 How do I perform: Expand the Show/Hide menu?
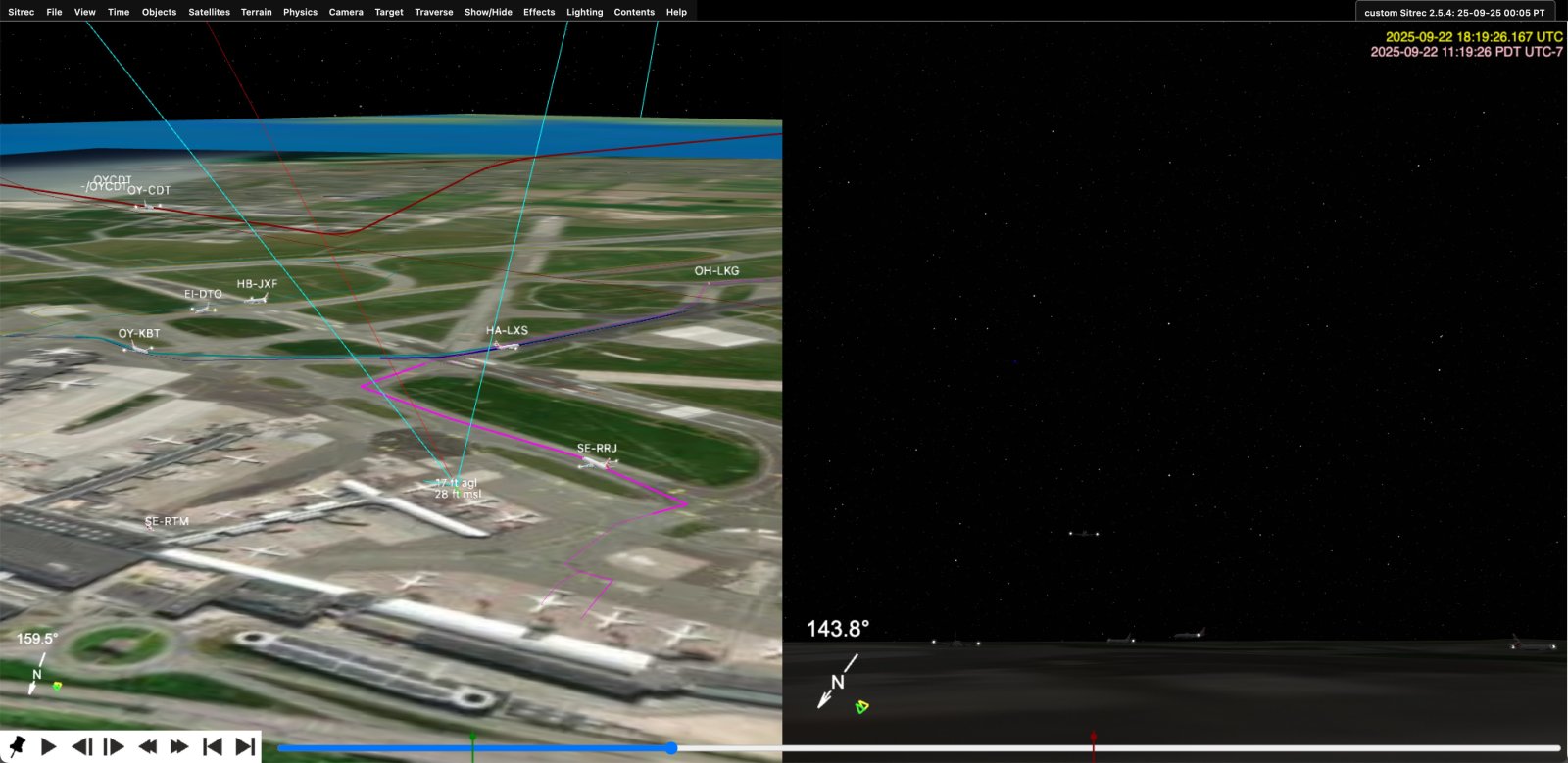pos(488,12)
